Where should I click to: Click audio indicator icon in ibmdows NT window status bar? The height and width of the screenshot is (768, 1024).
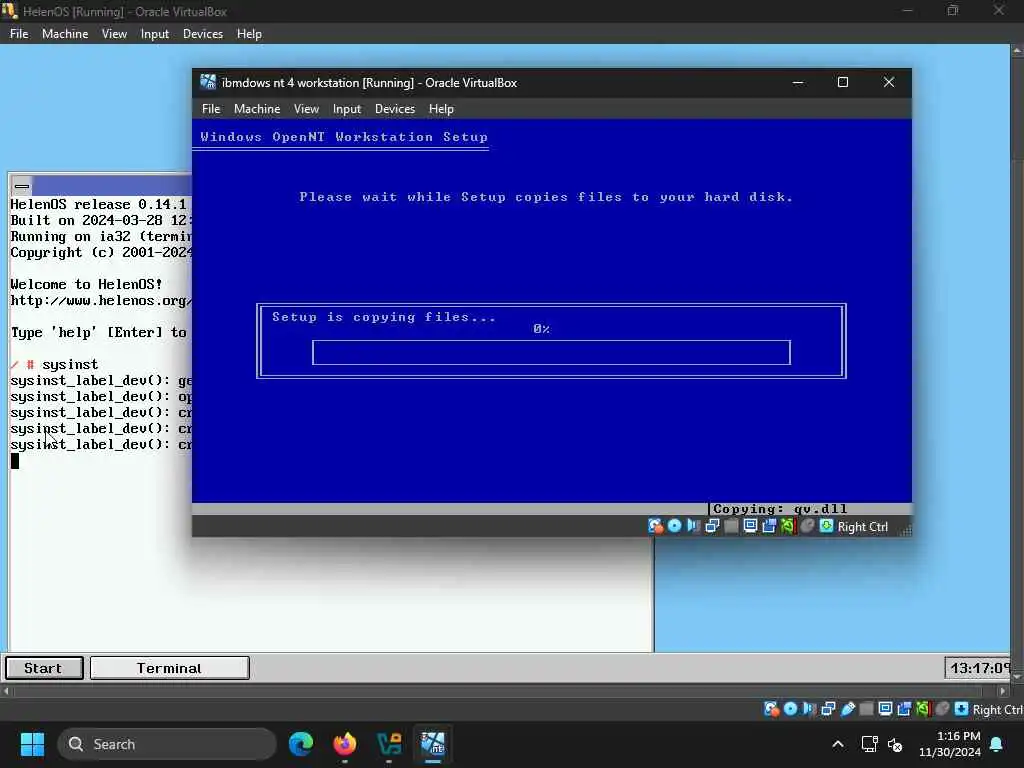693,526
